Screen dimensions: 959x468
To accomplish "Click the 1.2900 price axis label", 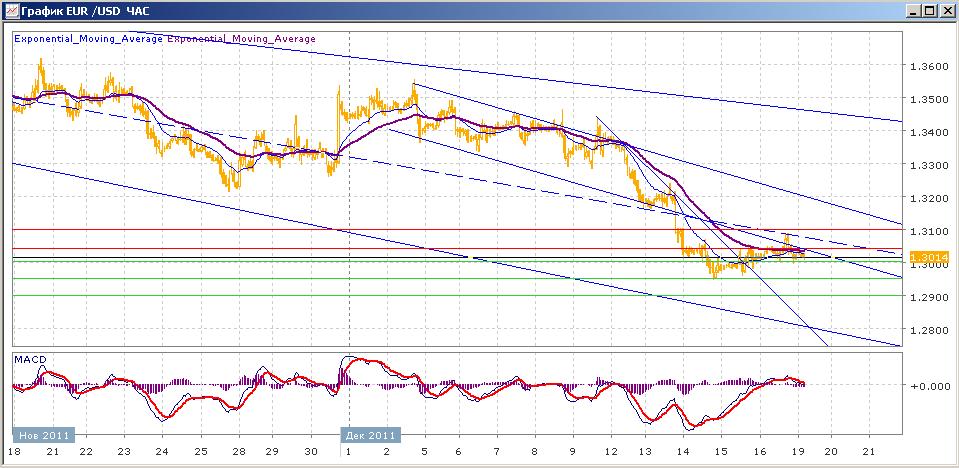I will tap(929, 297).
